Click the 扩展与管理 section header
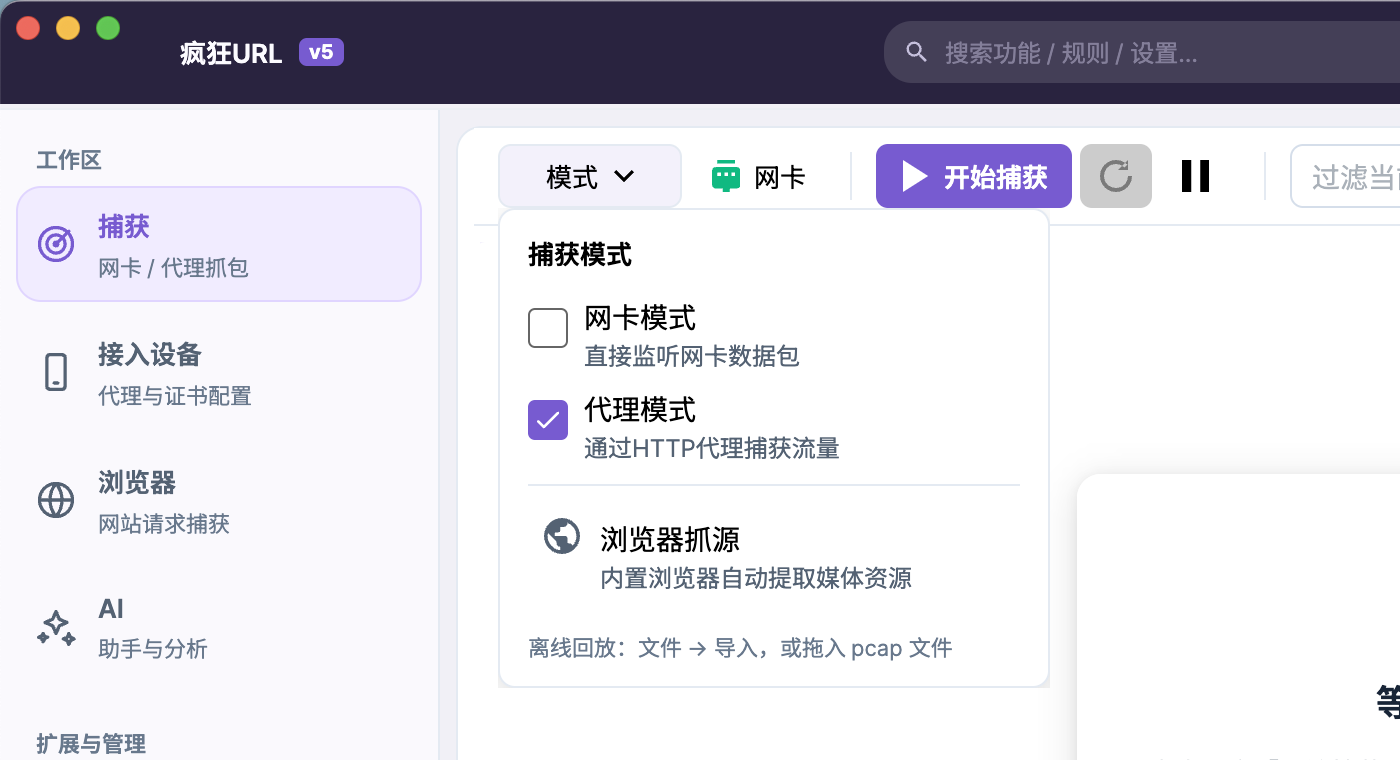The image size is (1400, 760). 91,743
